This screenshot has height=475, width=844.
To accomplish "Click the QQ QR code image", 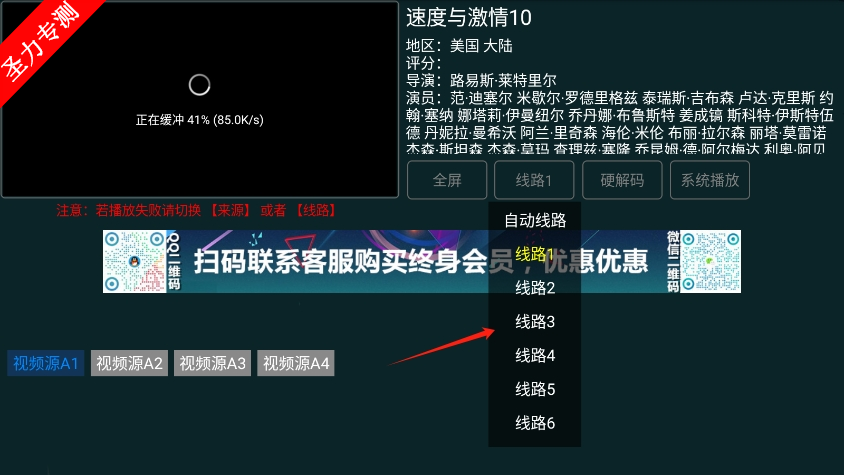I will coord(135,262).
